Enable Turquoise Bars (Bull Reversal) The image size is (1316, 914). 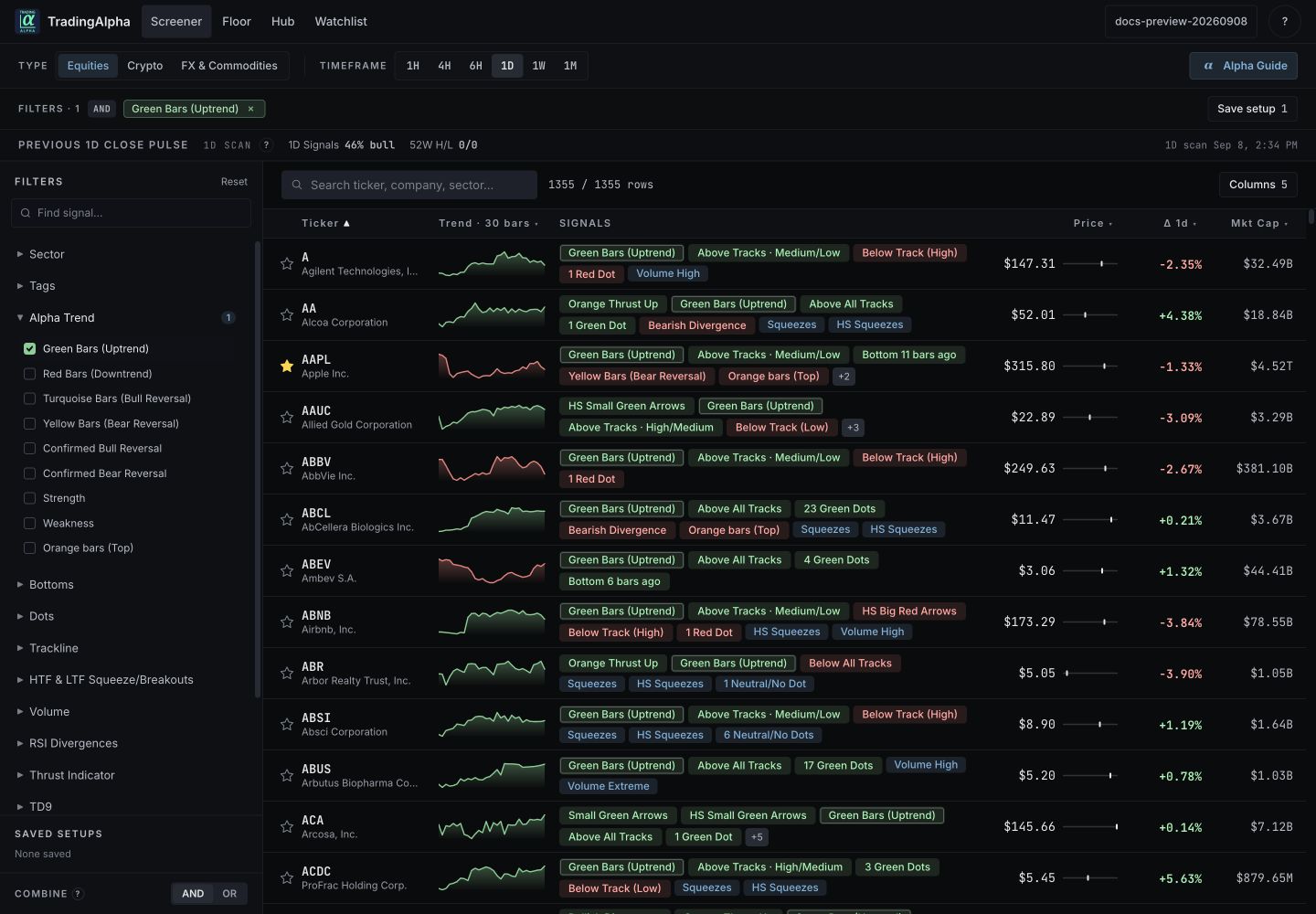coord(29,399)
